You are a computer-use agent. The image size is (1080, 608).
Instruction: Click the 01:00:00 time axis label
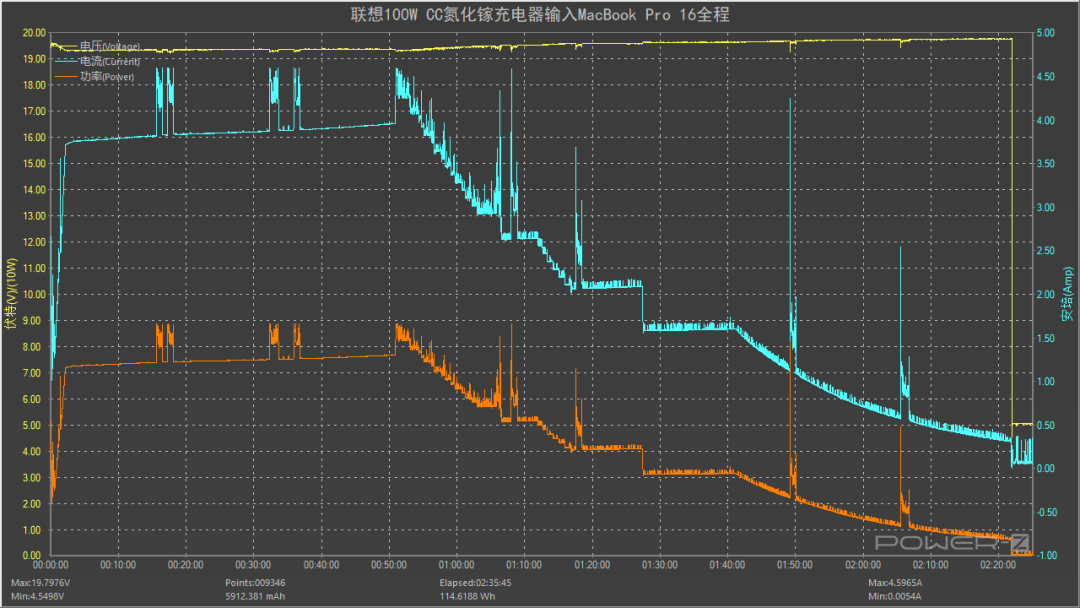pos(457,565)
